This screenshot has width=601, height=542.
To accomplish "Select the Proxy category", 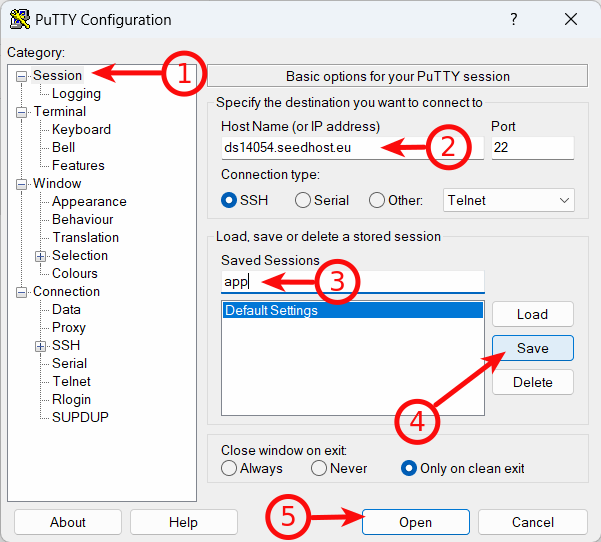I will tap(69, 328).
